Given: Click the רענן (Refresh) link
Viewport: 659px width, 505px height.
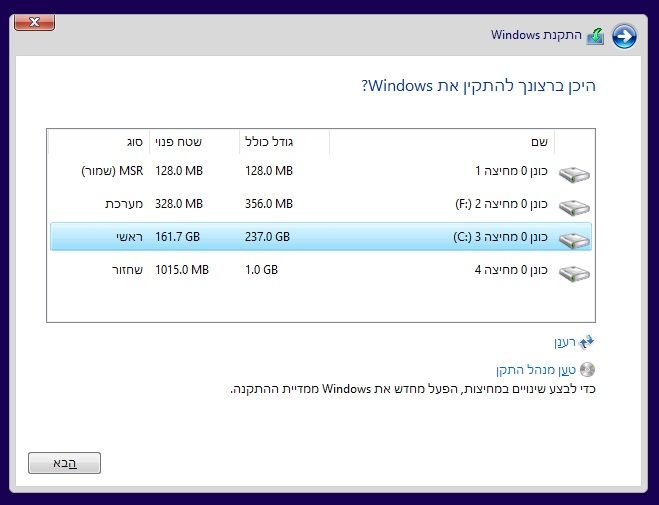Looking at the screenshot, I should (x=564, y=342).
